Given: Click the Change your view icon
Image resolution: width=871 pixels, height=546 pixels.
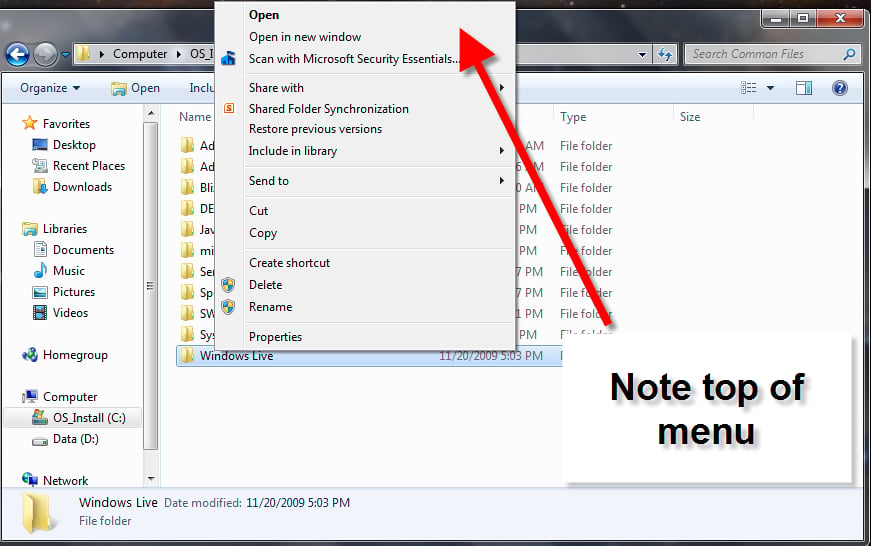Looking at the screenshot, I should tap(748, 88).
